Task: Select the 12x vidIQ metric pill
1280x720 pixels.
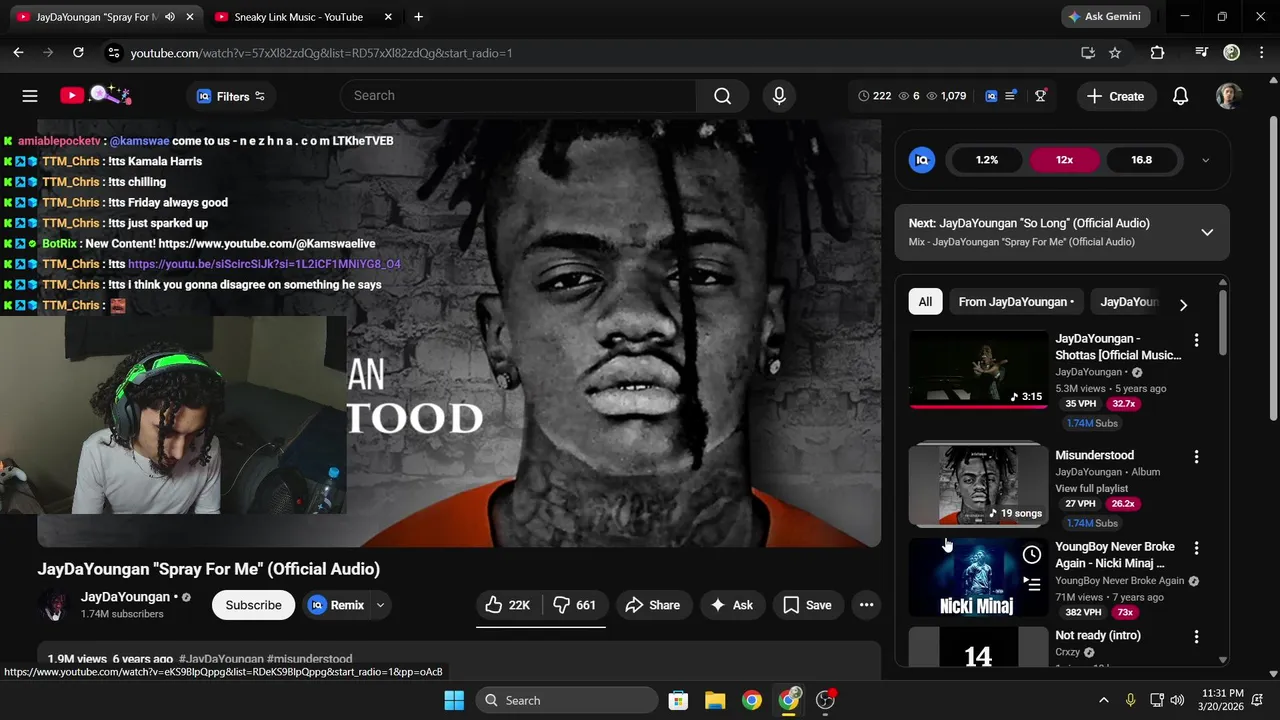Action: pos(1064,160)
